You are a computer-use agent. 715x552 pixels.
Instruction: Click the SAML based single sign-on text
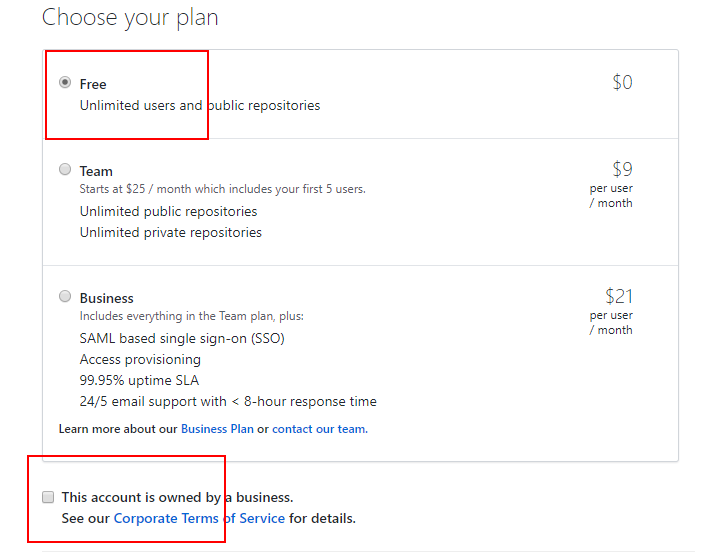(x=182, y=338)
